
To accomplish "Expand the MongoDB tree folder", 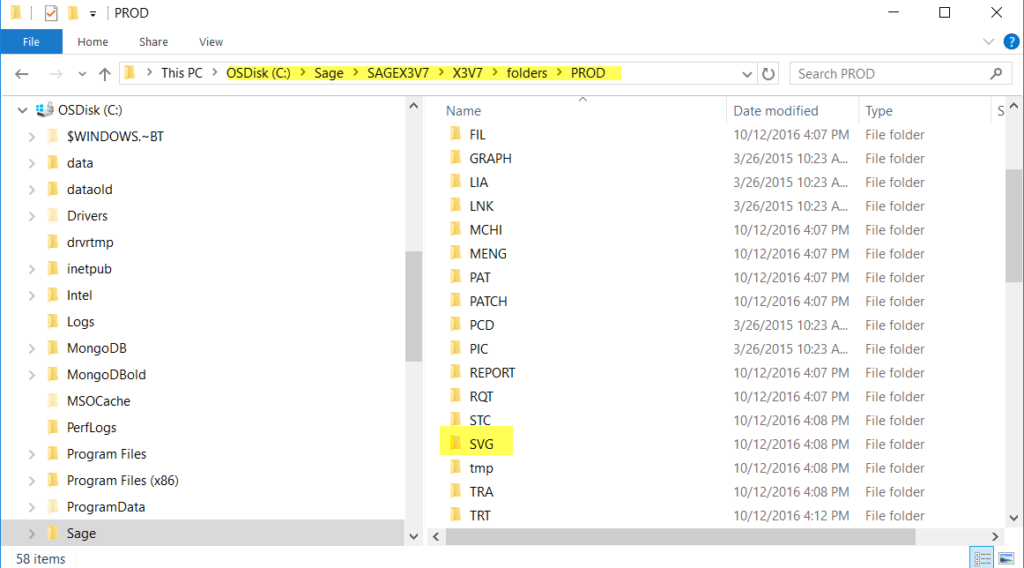I will click(31, 349).
